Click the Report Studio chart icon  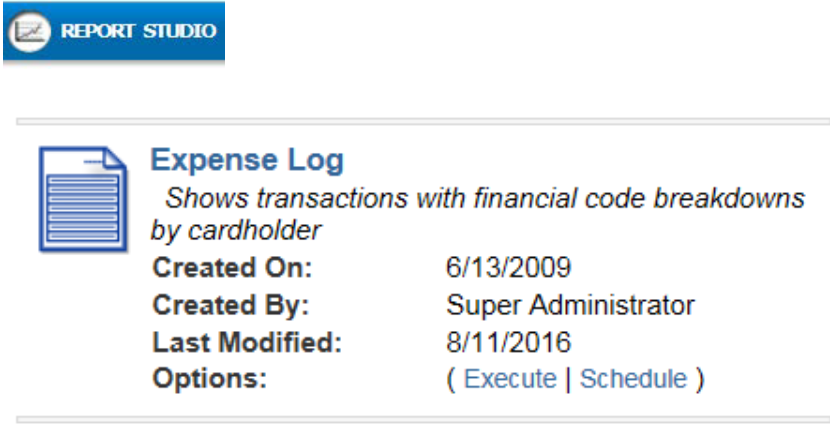[28, 31]
